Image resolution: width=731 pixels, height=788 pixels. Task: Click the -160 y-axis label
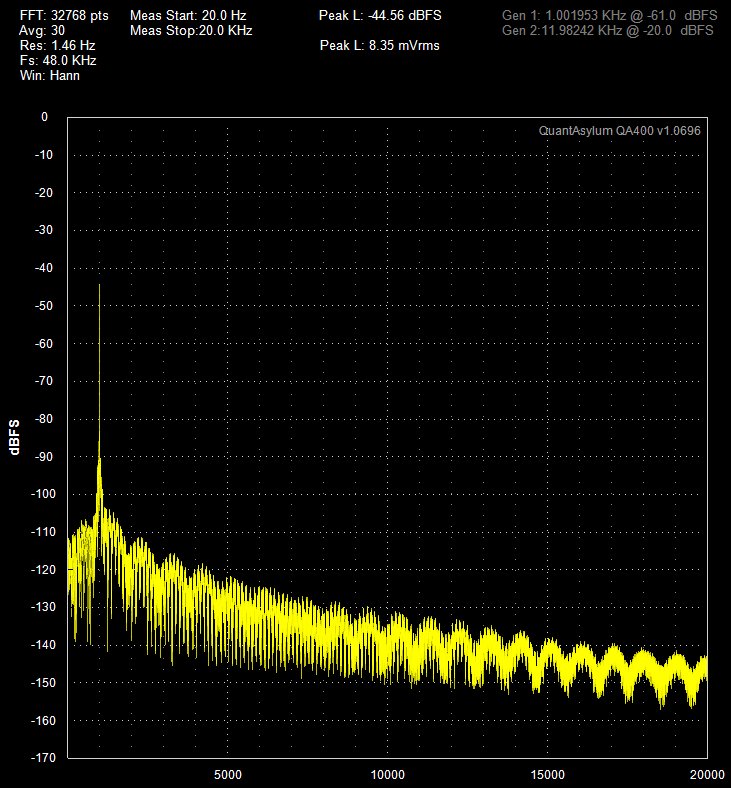(x=43, y=720)
